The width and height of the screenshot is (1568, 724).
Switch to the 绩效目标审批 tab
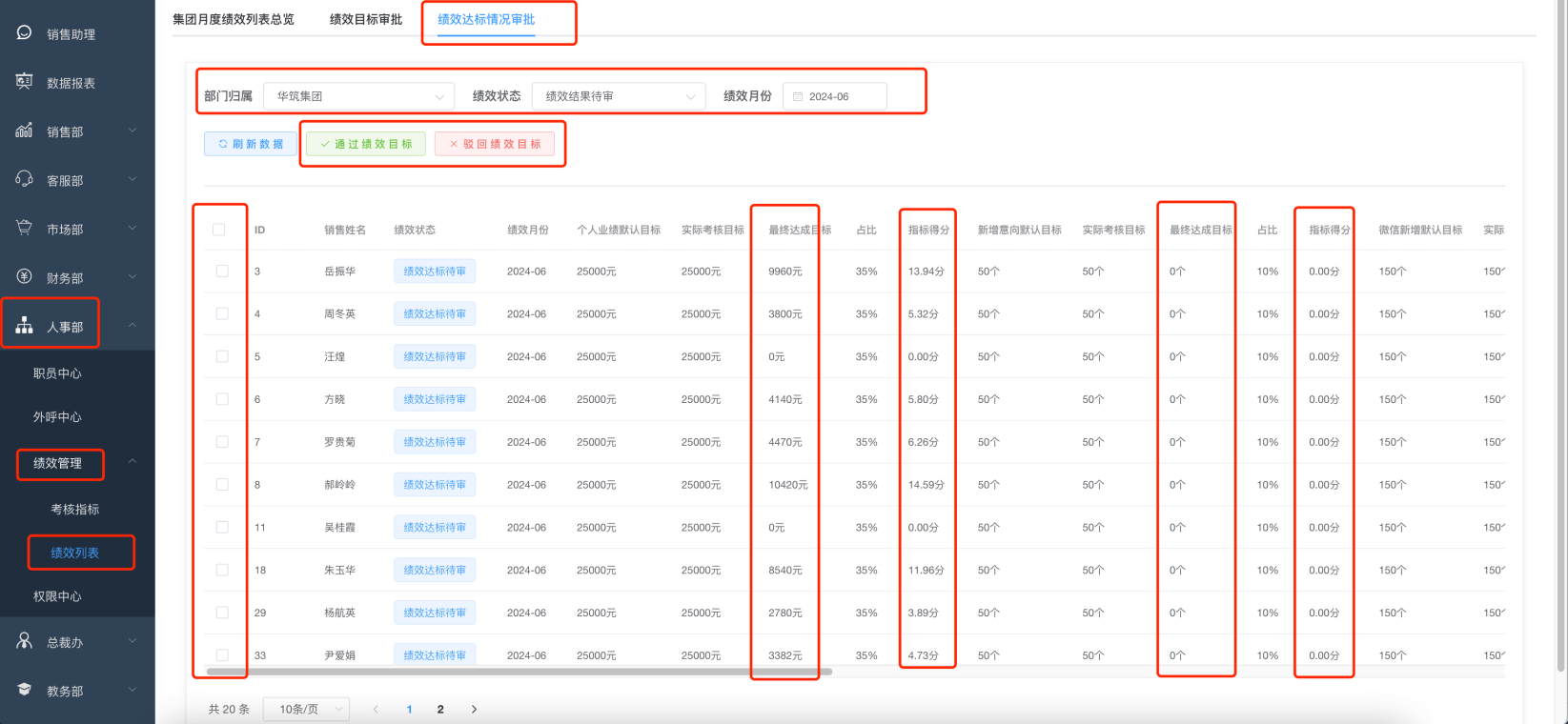(366, 19)
